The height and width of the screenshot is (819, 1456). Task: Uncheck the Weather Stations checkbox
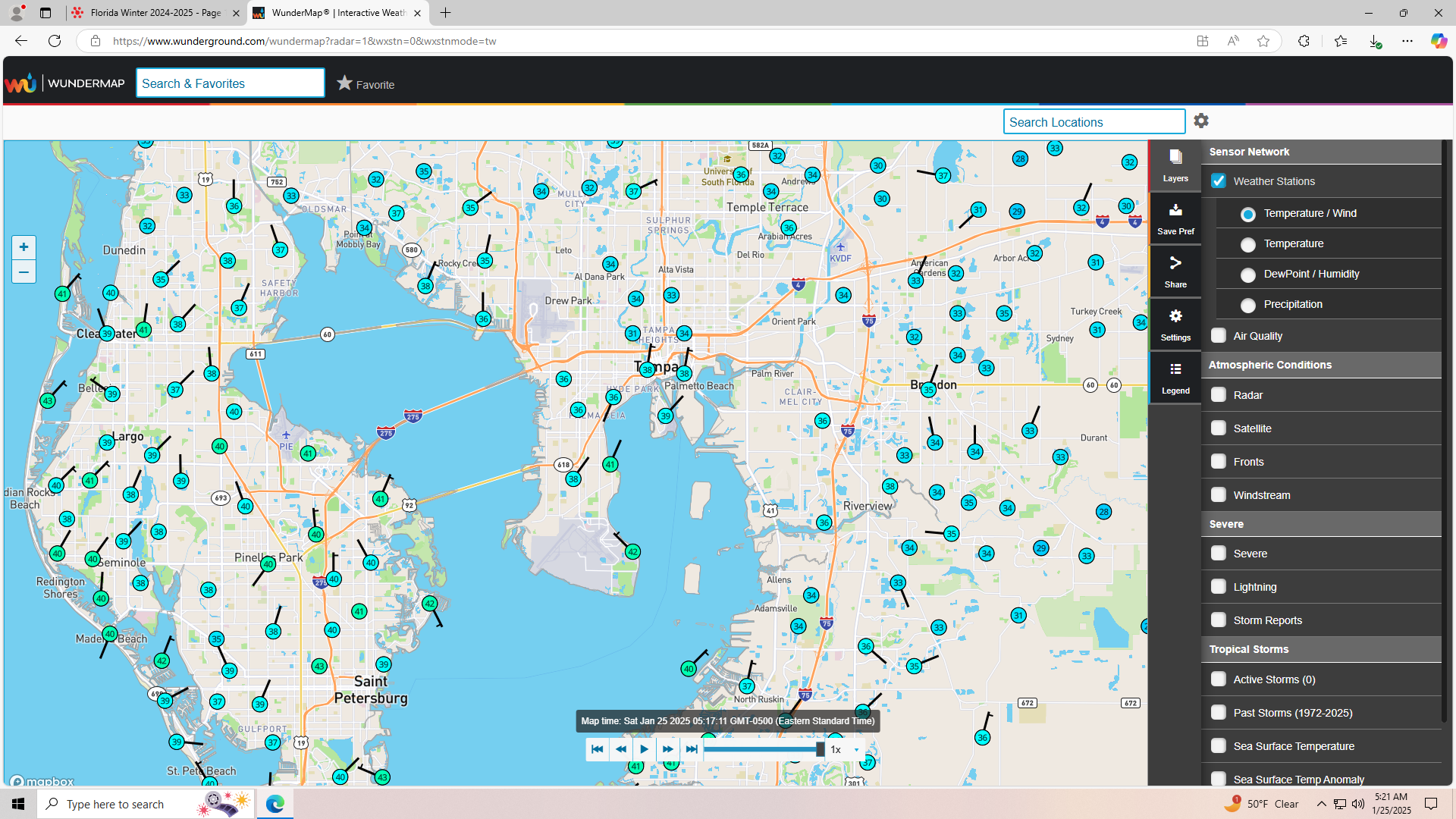click(1219, 181)
